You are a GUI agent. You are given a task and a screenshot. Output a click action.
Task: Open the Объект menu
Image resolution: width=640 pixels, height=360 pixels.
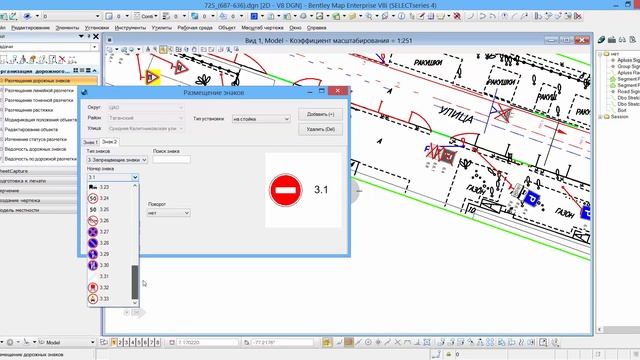tap(227, 28)
